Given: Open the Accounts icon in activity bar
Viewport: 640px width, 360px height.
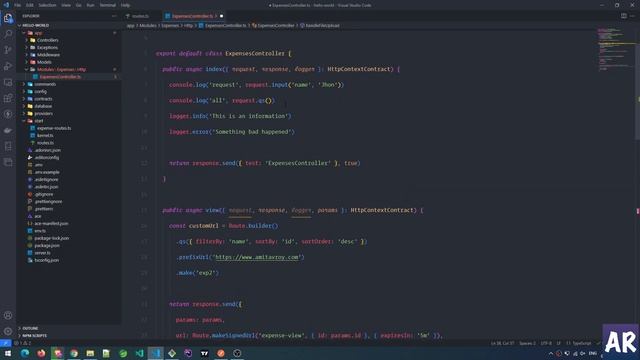Looking at the screenshot, I should [x=8, y=316].
